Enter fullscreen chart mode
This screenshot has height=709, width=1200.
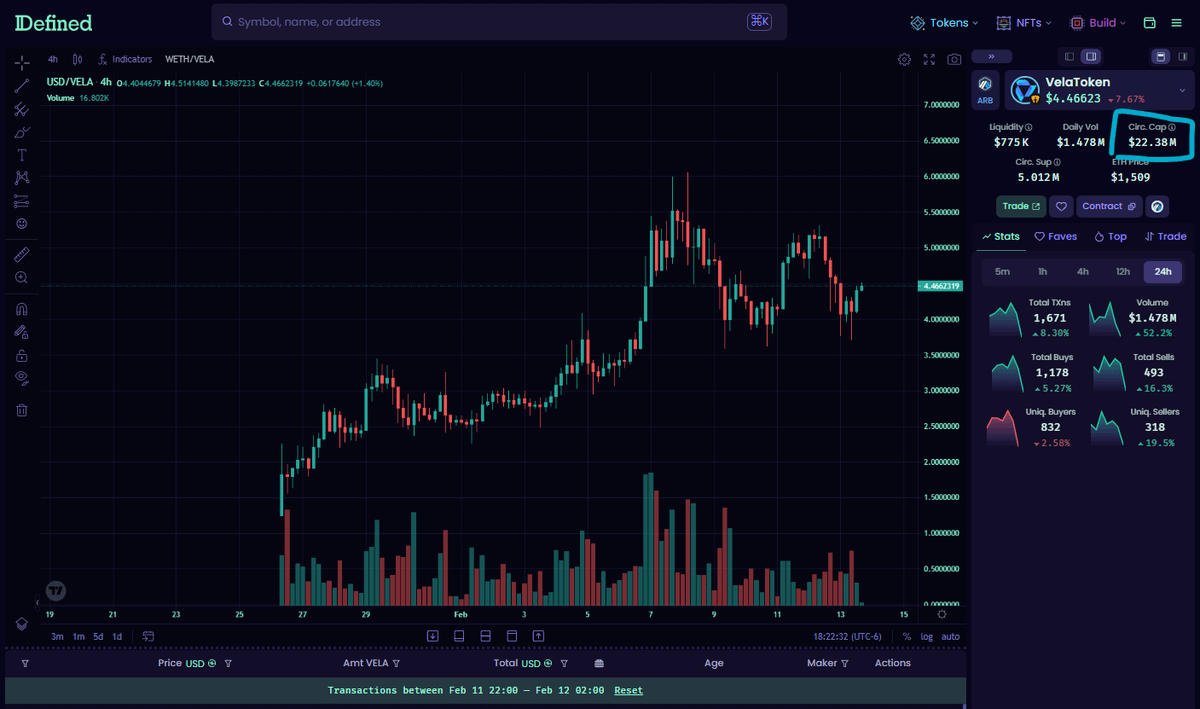click(x=929, y=60)
